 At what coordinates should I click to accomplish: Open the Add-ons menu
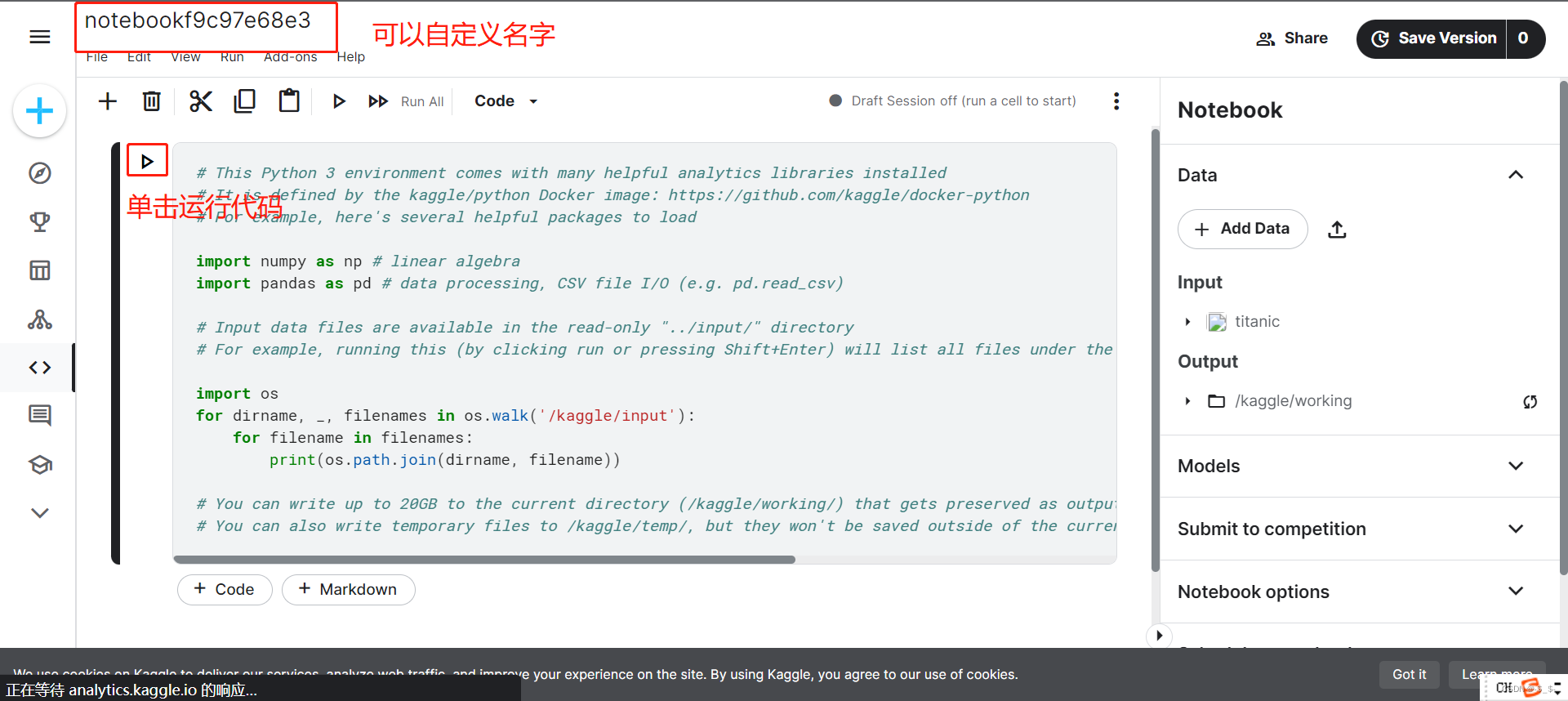(x=290, y=56)
